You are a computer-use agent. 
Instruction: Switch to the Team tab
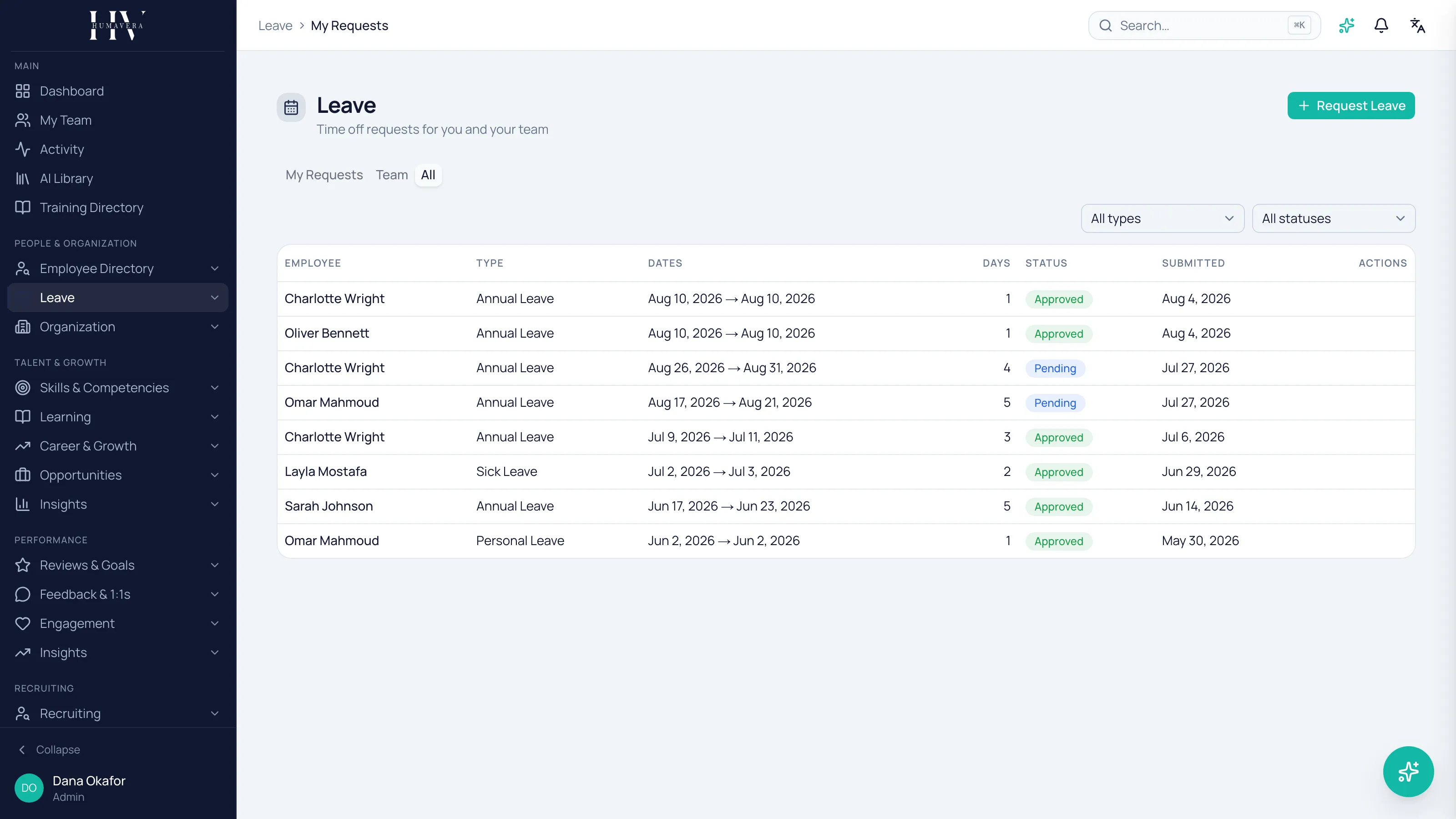392,175
